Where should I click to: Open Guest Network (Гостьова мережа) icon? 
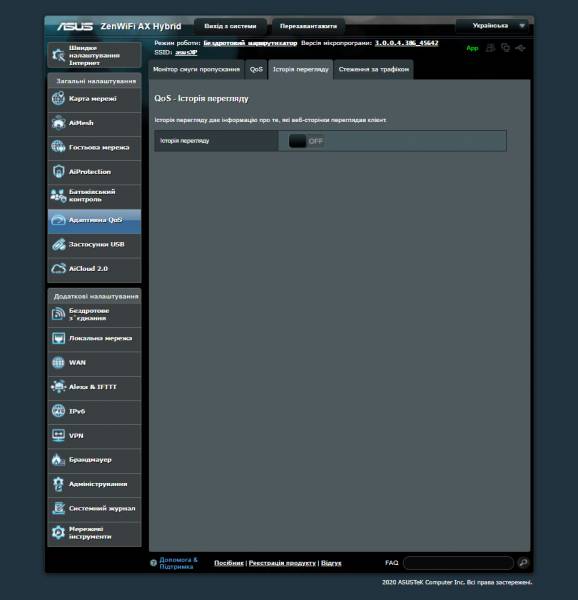pyautogui.click(x=58, y=147)
